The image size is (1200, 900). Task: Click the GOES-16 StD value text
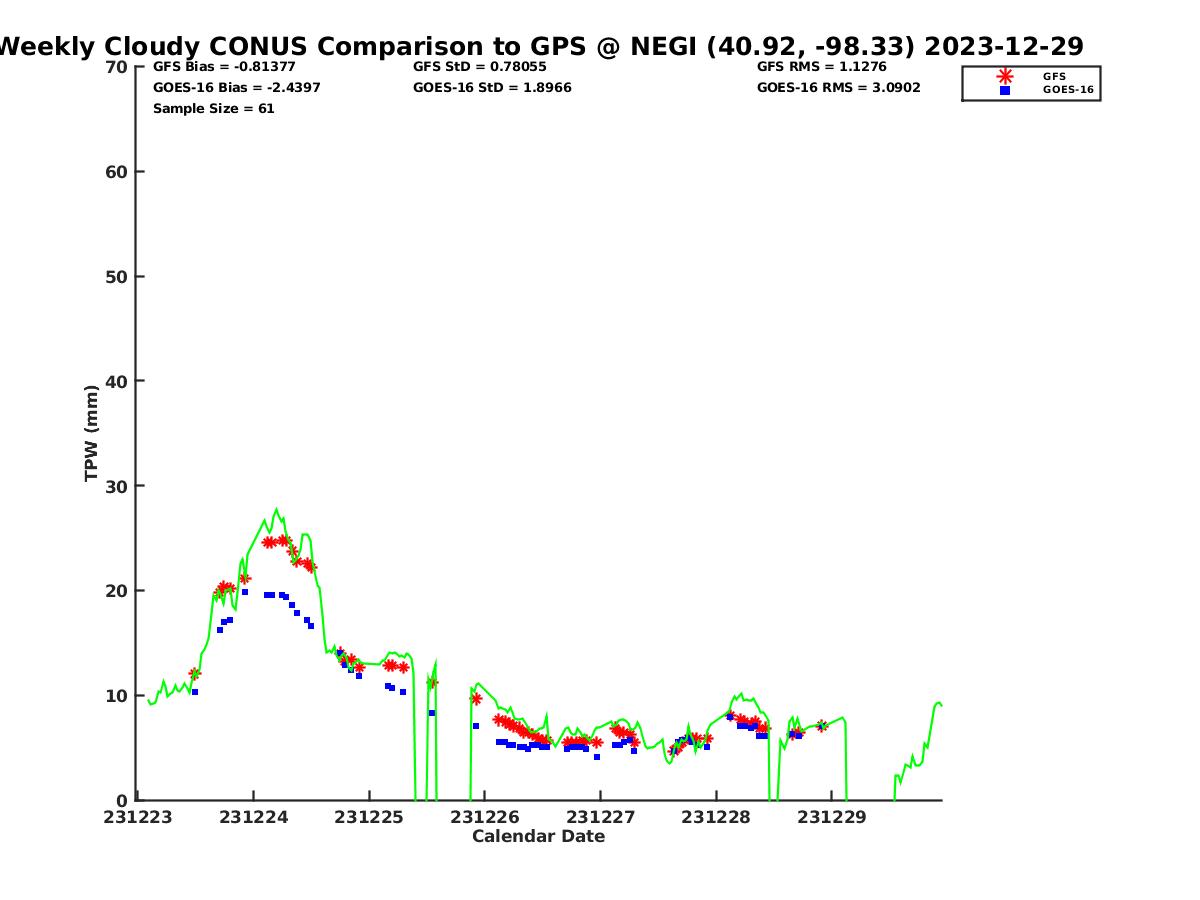tap(492, 88)
